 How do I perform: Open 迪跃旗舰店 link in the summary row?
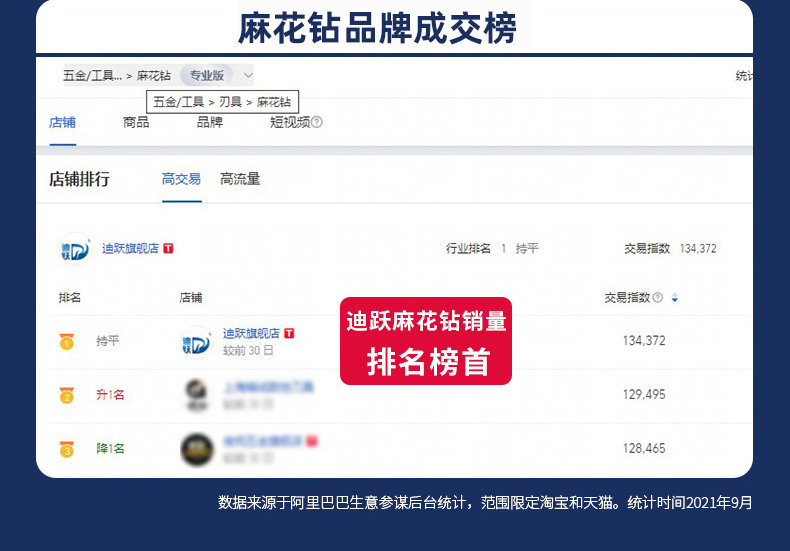(130, 248)
